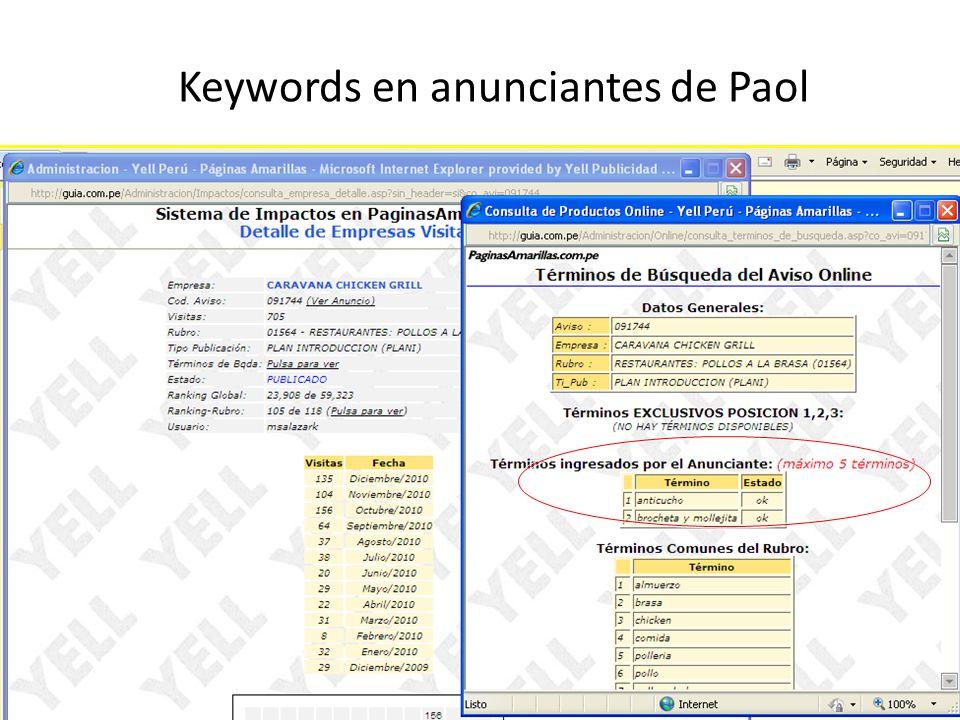Click the vertical scrollbar thumb in Consulta window
Image resolution: width=960 pixels, height=720 pixels.
[948, 393]
